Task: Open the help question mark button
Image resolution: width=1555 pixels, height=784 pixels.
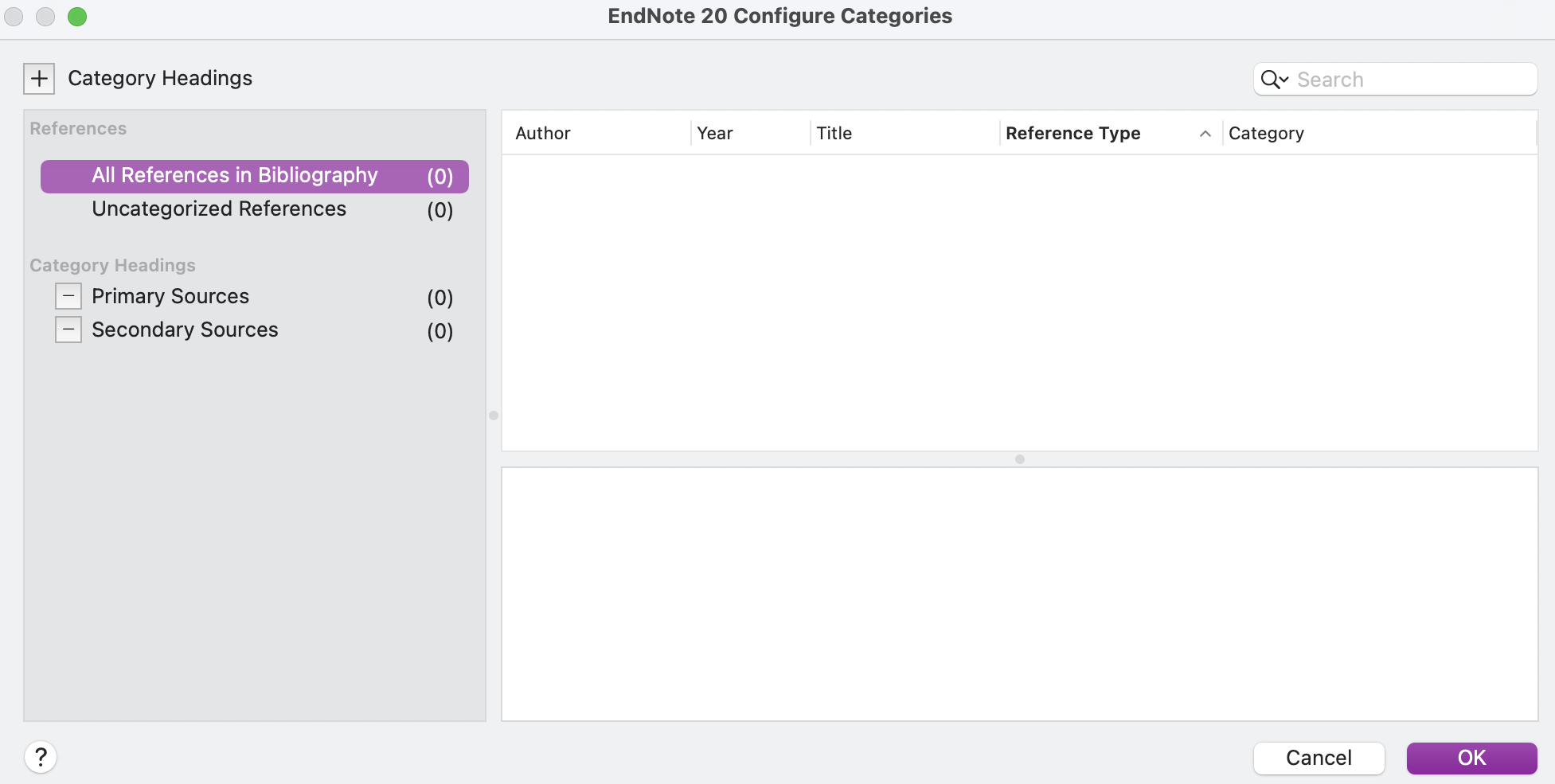Action: click(x=41, y=757)
